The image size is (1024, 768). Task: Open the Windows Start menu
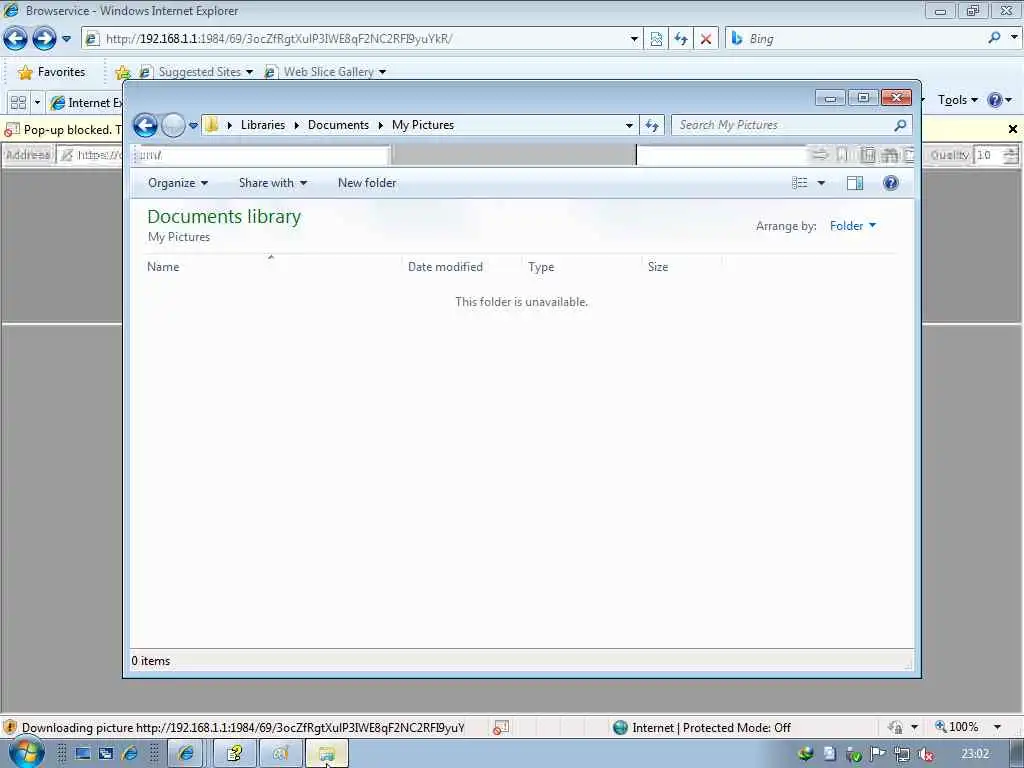(x=26, y=754)
